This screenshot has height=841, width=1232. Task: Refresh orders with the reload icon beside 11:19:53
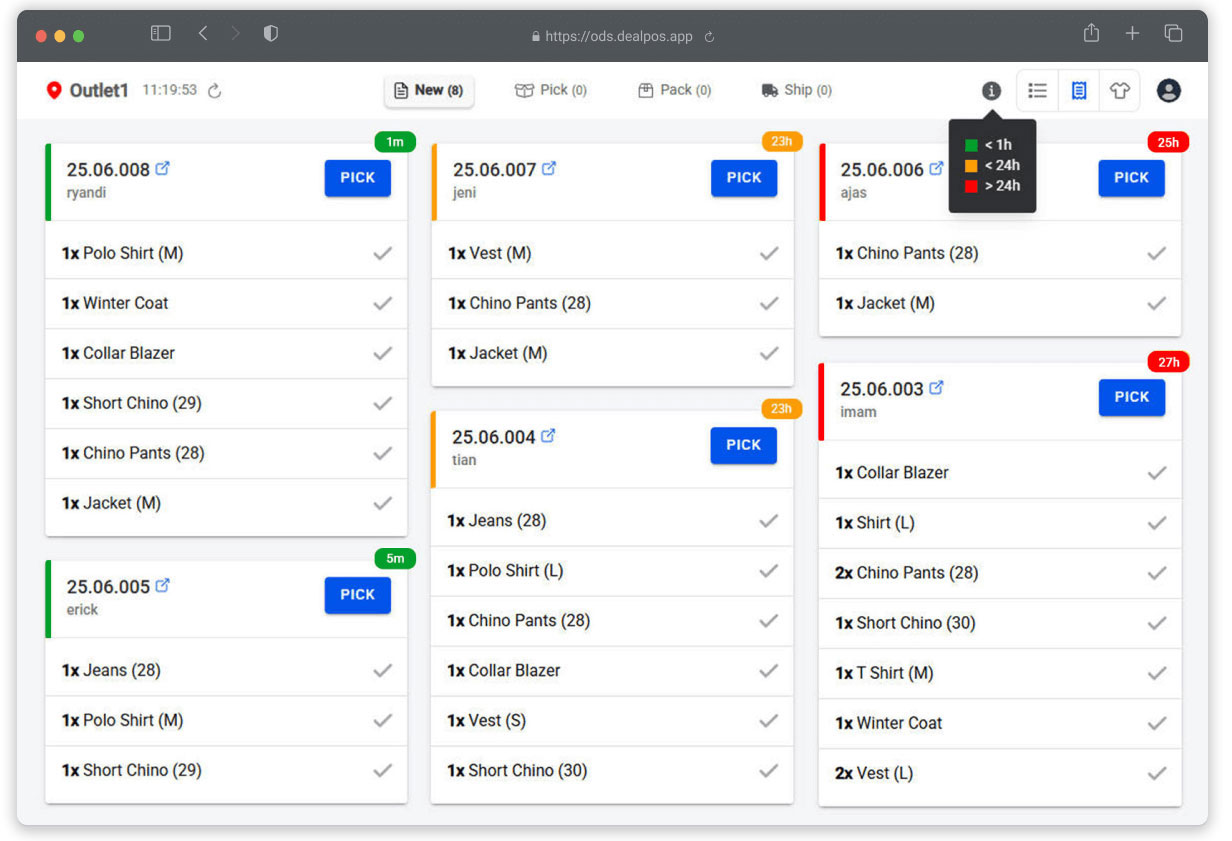point(215,89)
